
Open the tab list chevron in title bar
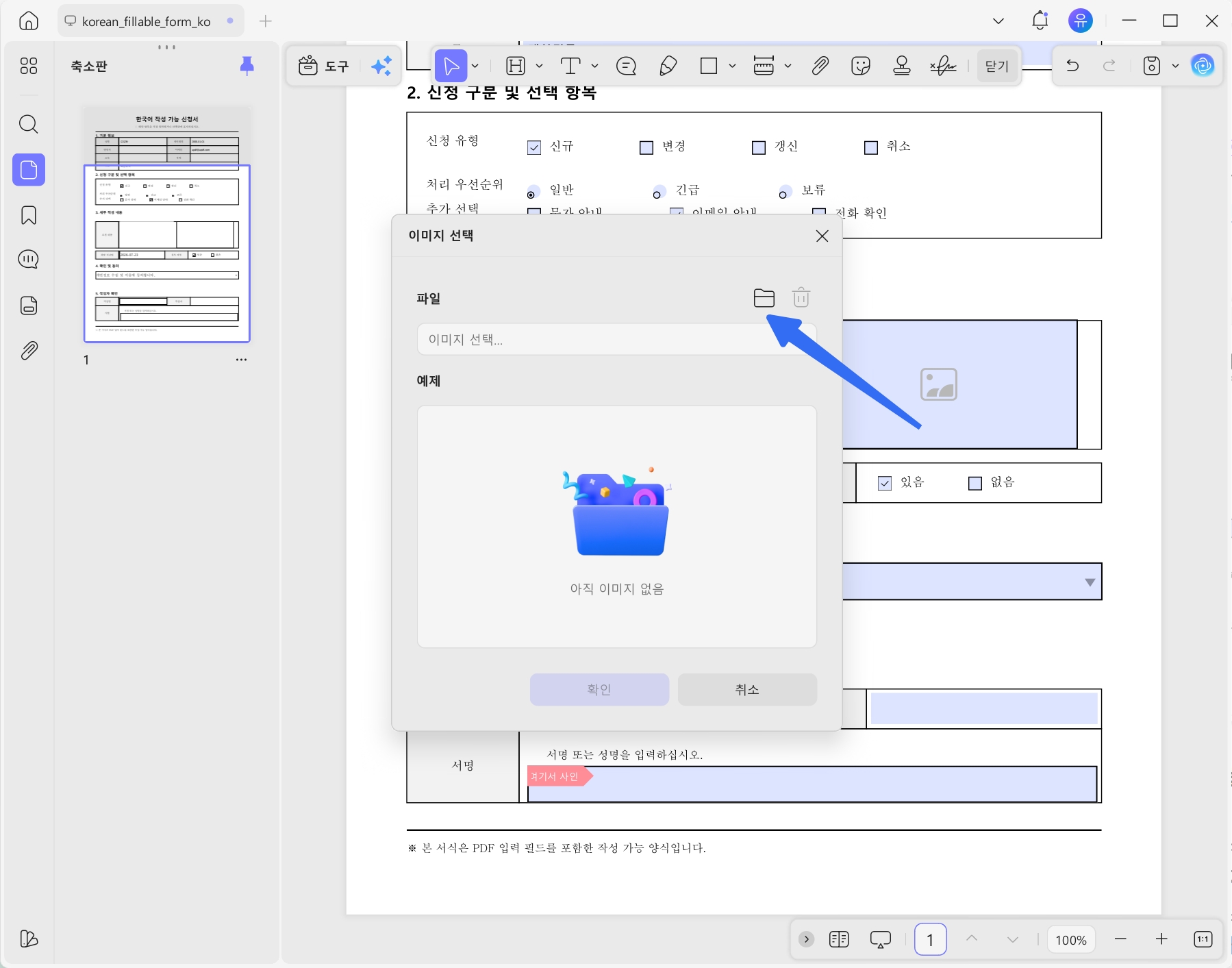tap(998, 21)
